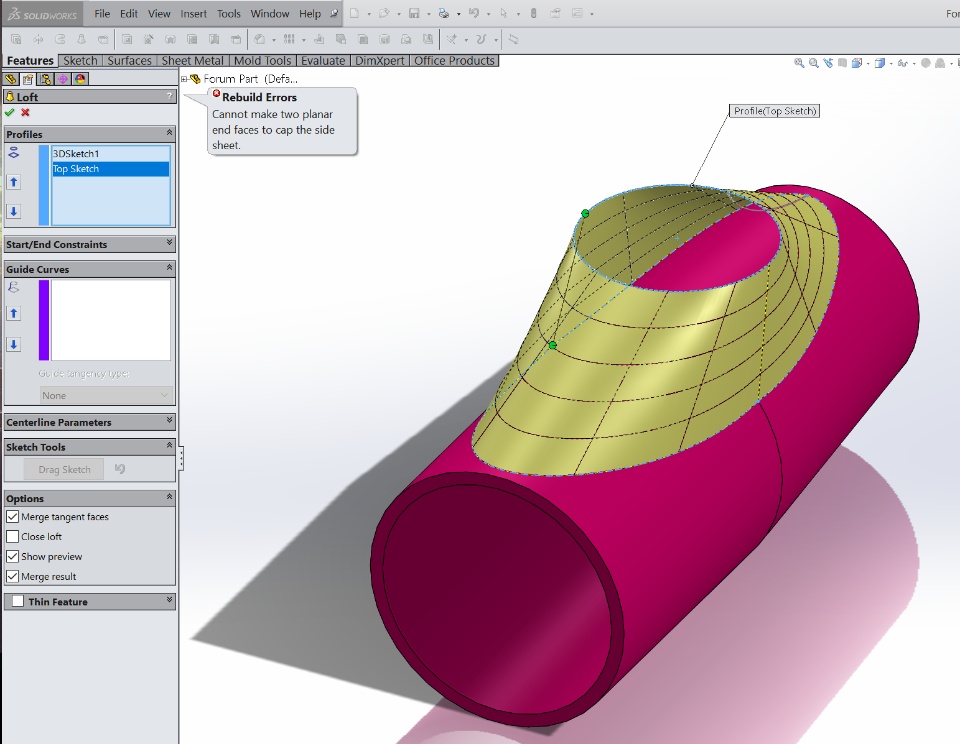Move profile up in Profiles list
This screenshot has height=744, width=960.
click(x=14, y=182)
